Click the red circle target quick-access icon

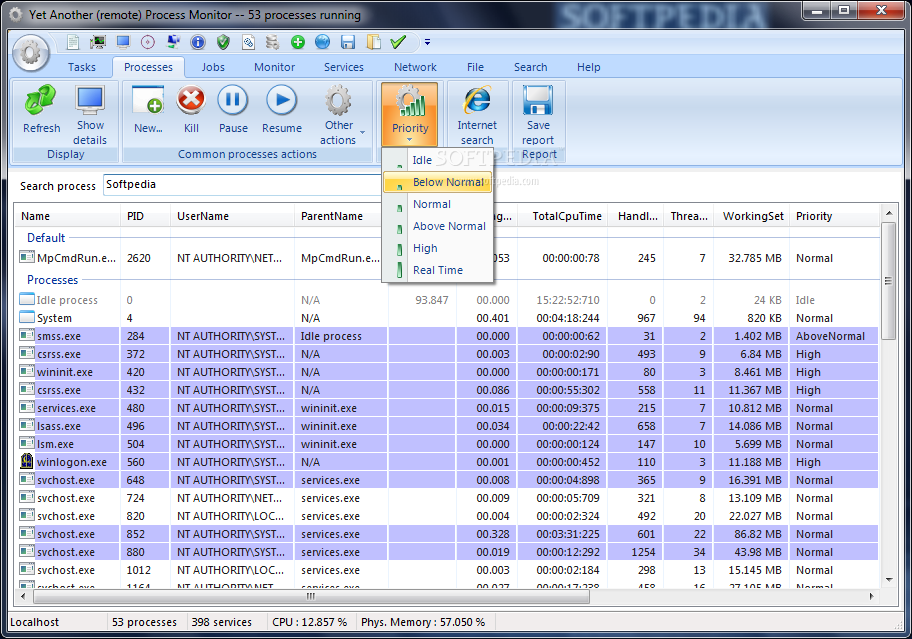148,42
